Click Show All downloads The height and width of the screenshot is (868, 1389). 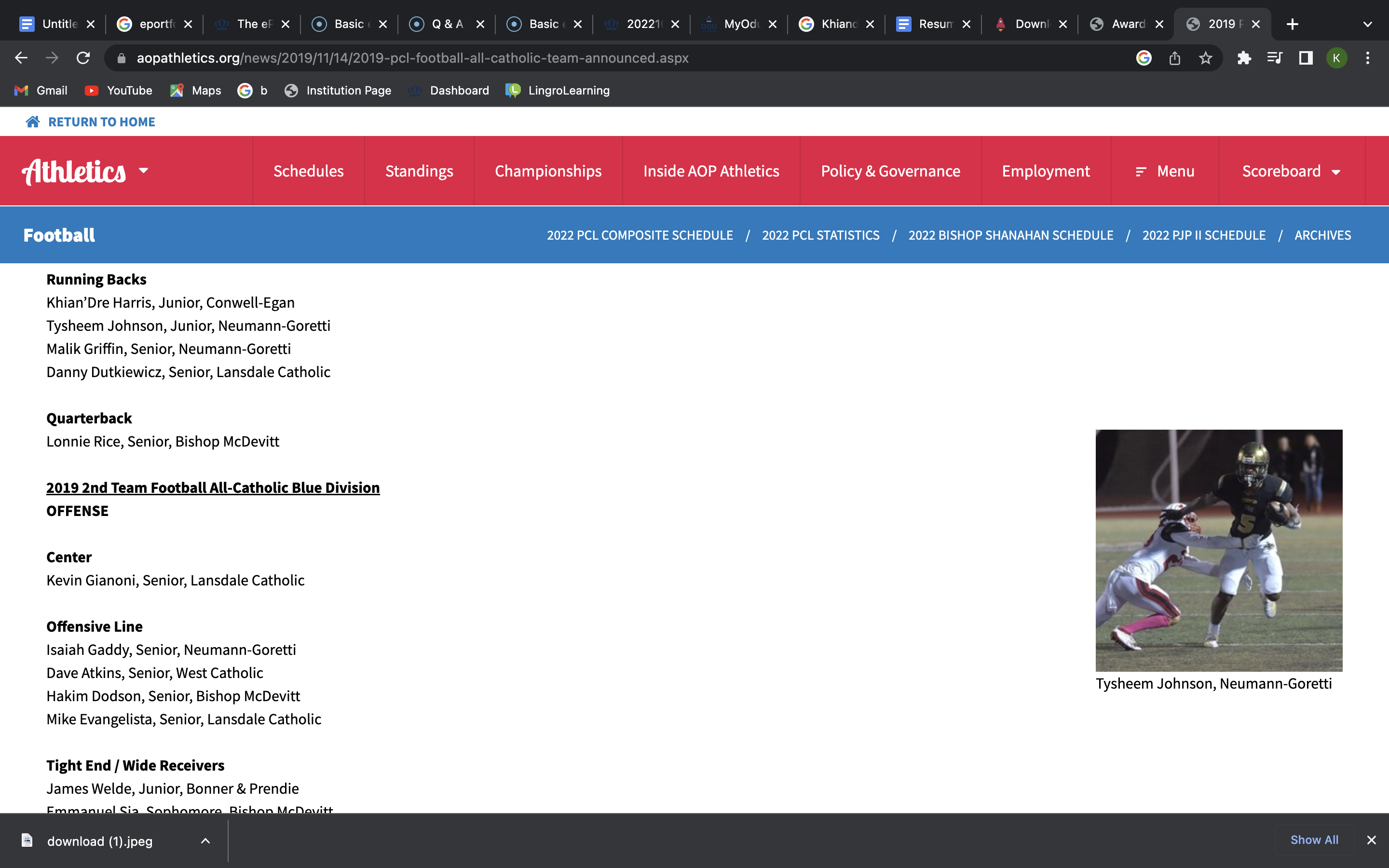point(1314,840)
